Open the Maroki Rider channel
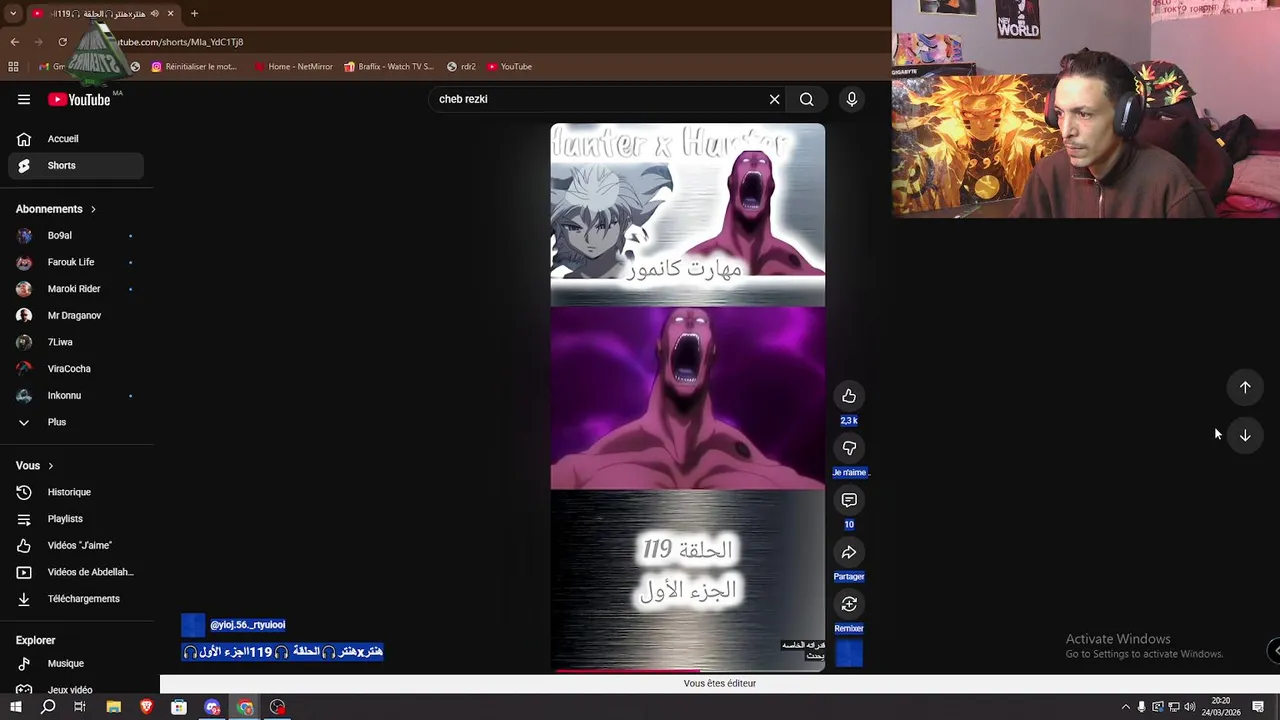Screen dimensions: 1280x720 [x=76, y=289]
